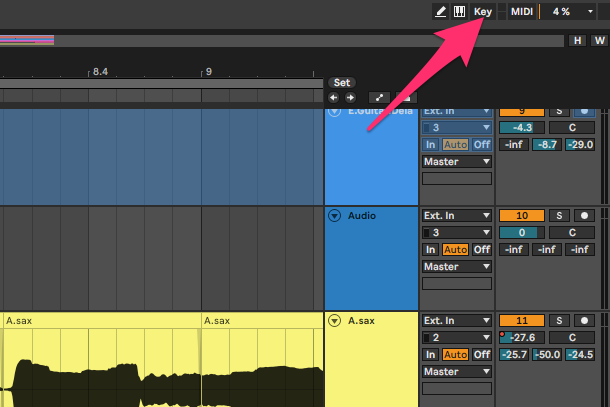Screen dimensions: 610x407
Task: Open A.sax track Master output dropdown
Action: (x=457, y=372)
